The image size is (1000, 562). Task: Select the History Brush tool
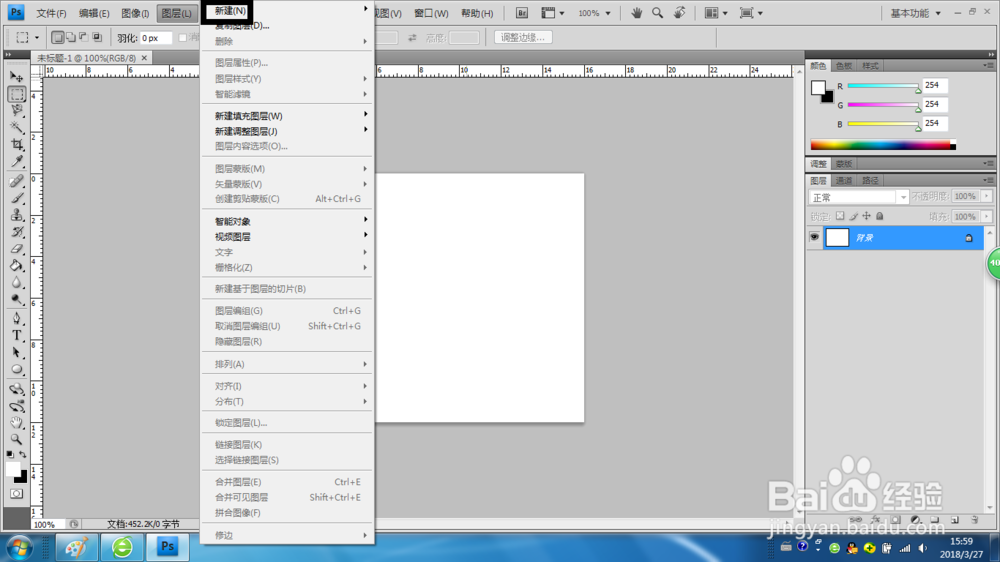17,232
